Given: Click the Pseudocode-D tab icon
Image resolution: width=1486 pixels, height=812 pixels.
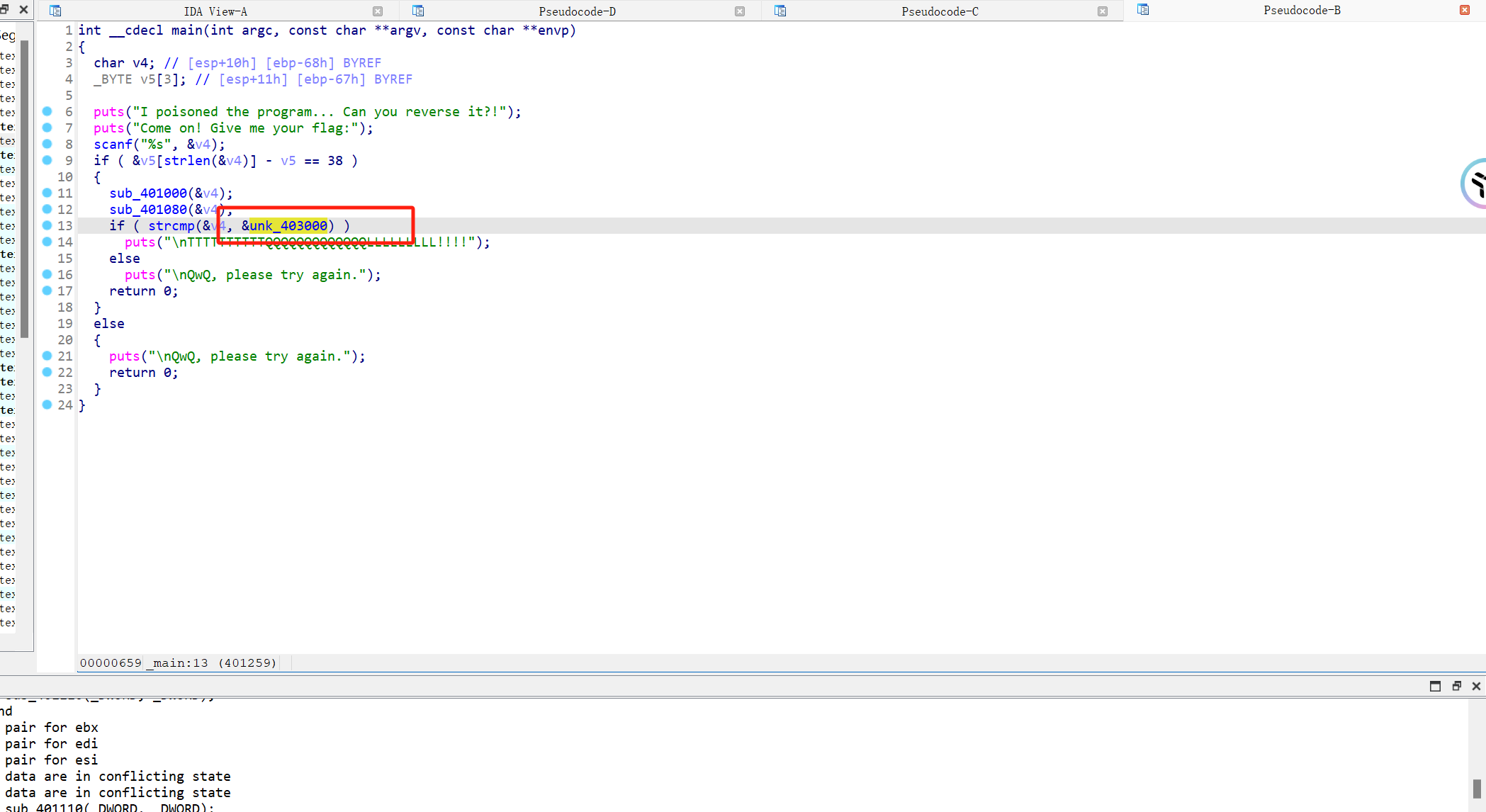Looking at the screenshot, I should tap(418, 11).
